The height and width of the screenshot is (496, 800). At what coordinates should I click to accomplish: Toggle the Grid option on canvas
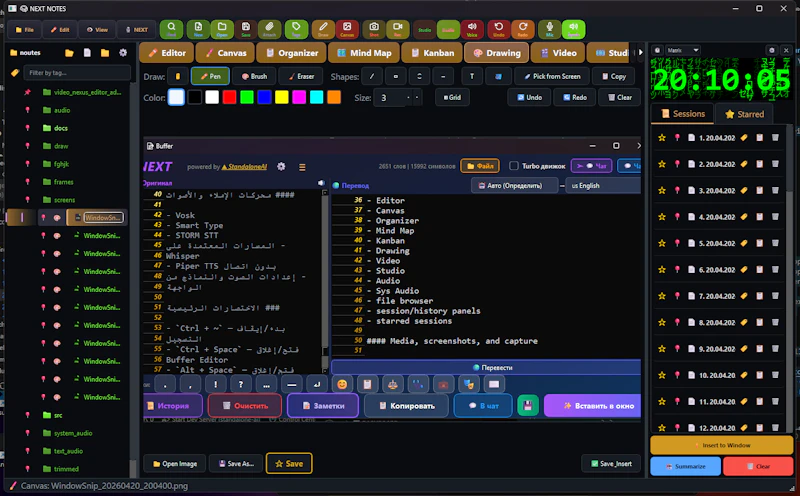pyautogui.click(x=452, y=97)
